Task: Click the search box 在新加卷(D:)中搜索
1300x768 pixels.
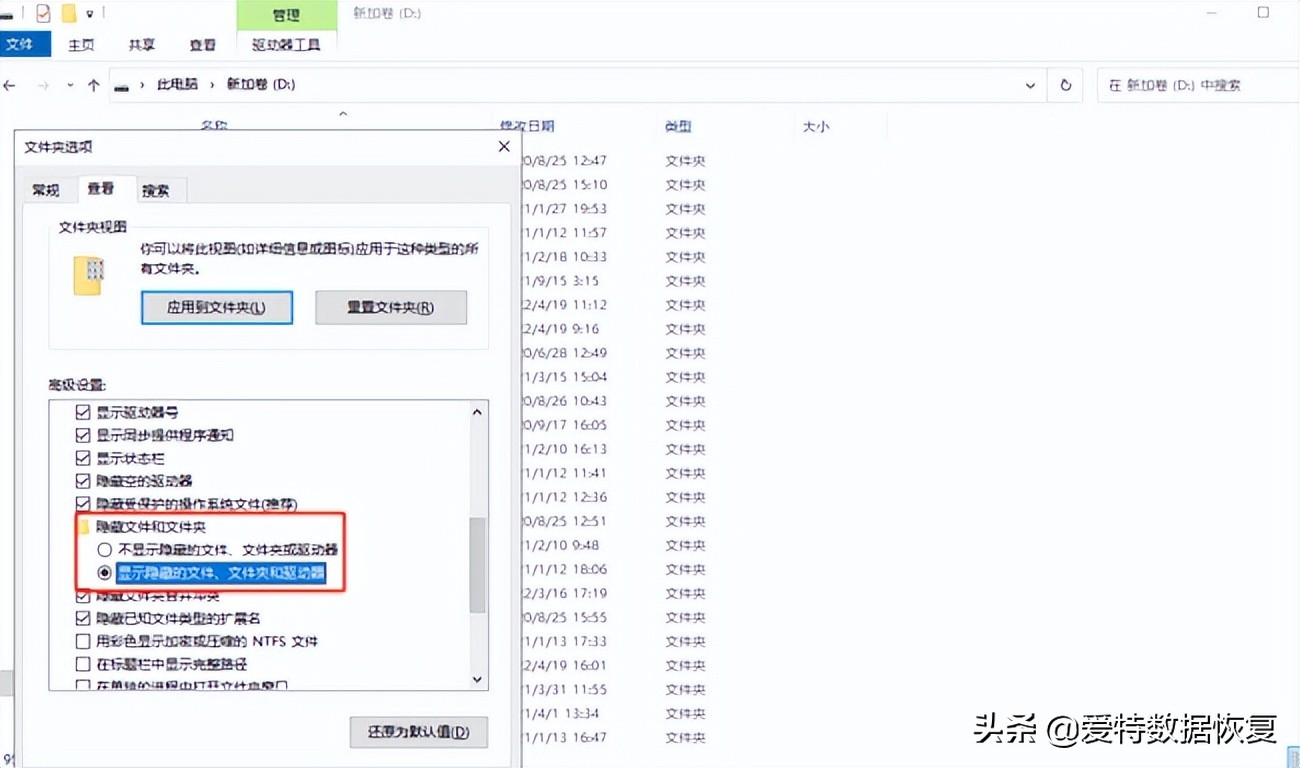Action: (1200, 85)
